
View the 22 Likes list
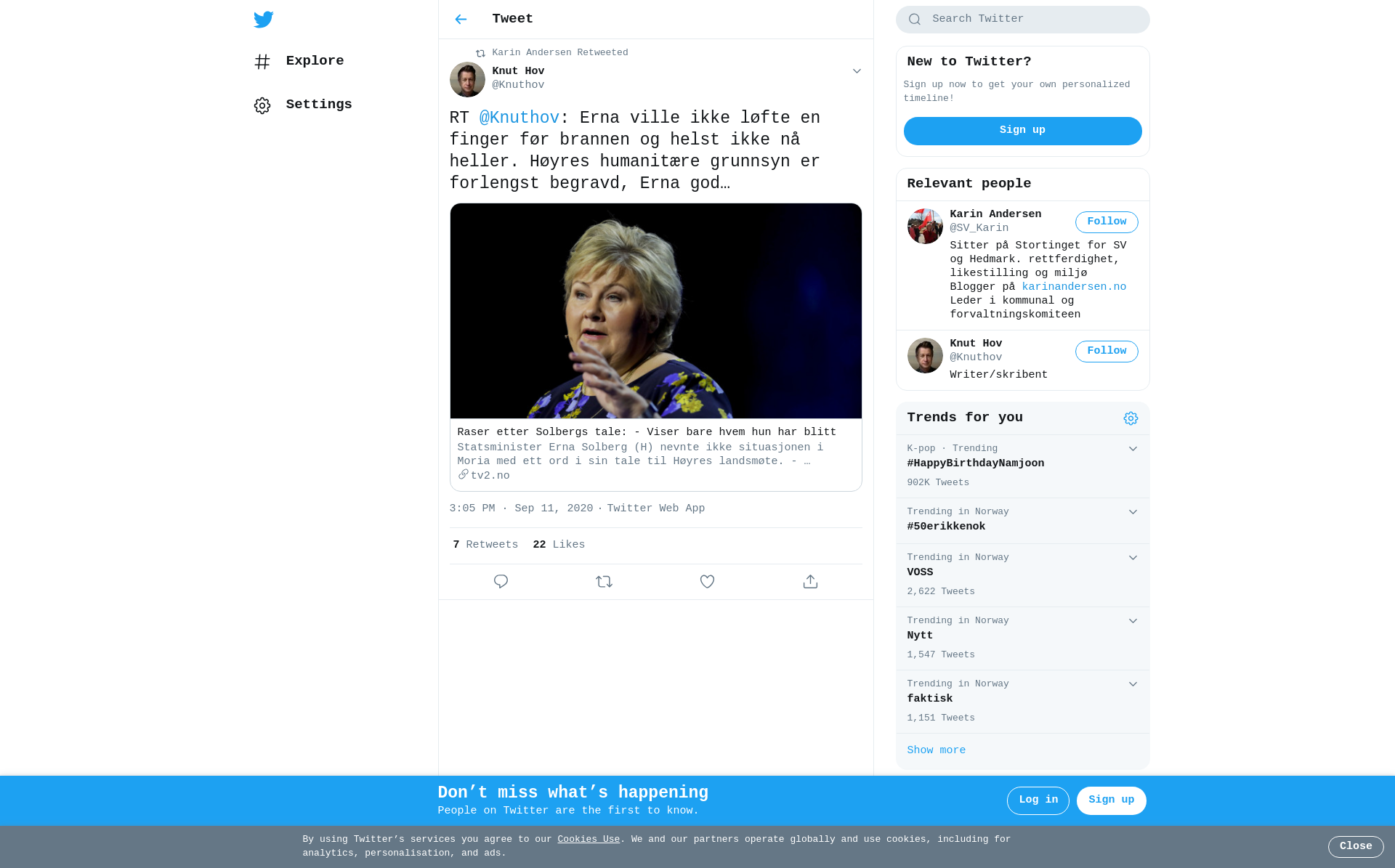[x=558, y=545]
